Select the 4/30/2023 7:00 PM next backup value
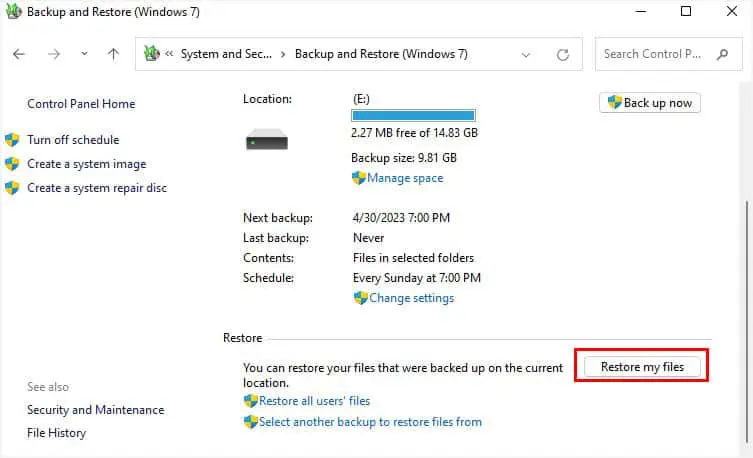The width and height of the screenshot is (753, 458). coord(401,218)
